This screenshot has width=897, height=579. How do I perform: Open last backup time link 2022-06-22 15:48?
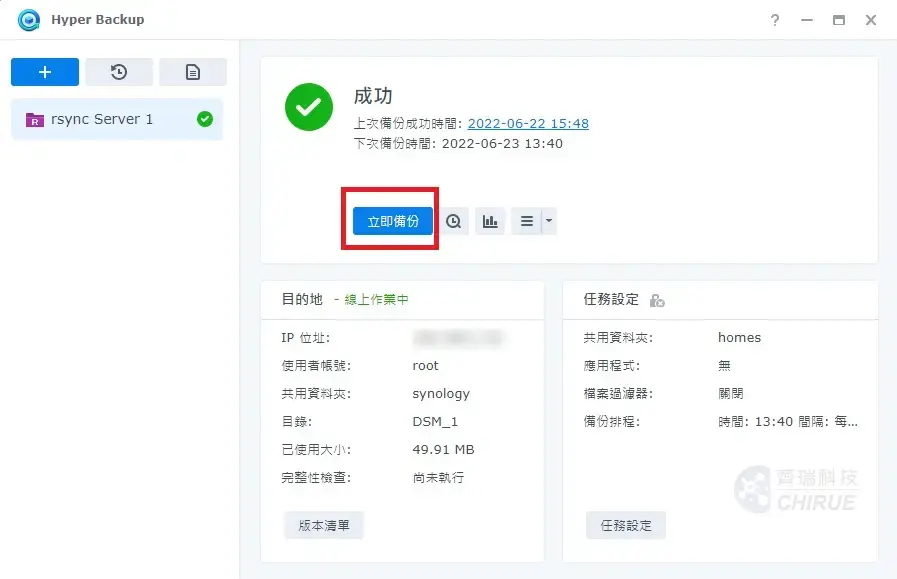click(x=528, y=124)
